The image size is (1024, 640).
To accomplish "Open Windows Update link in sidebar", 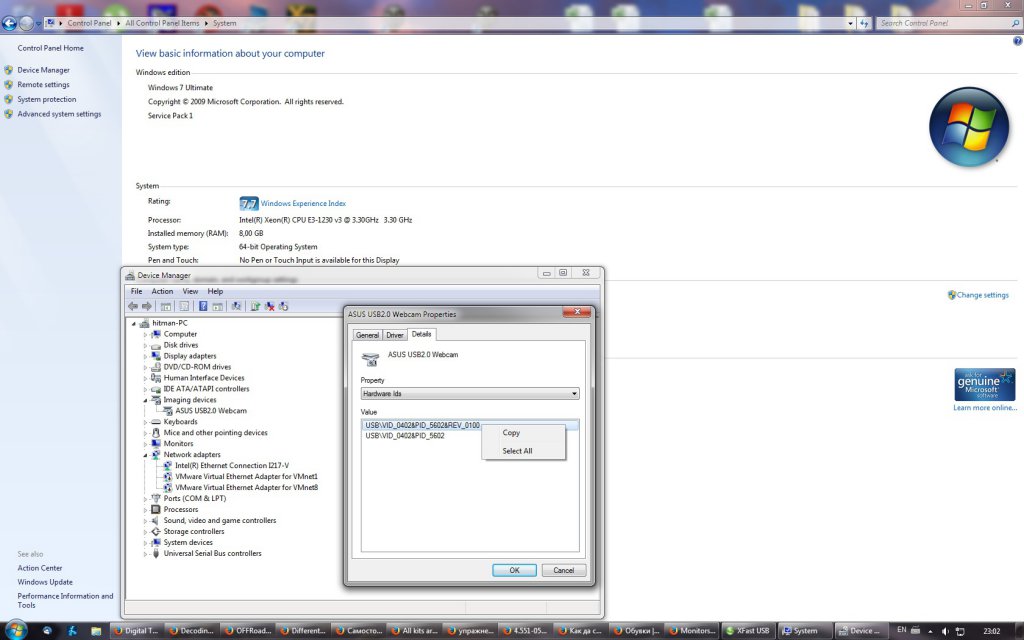I will [45, 582].
